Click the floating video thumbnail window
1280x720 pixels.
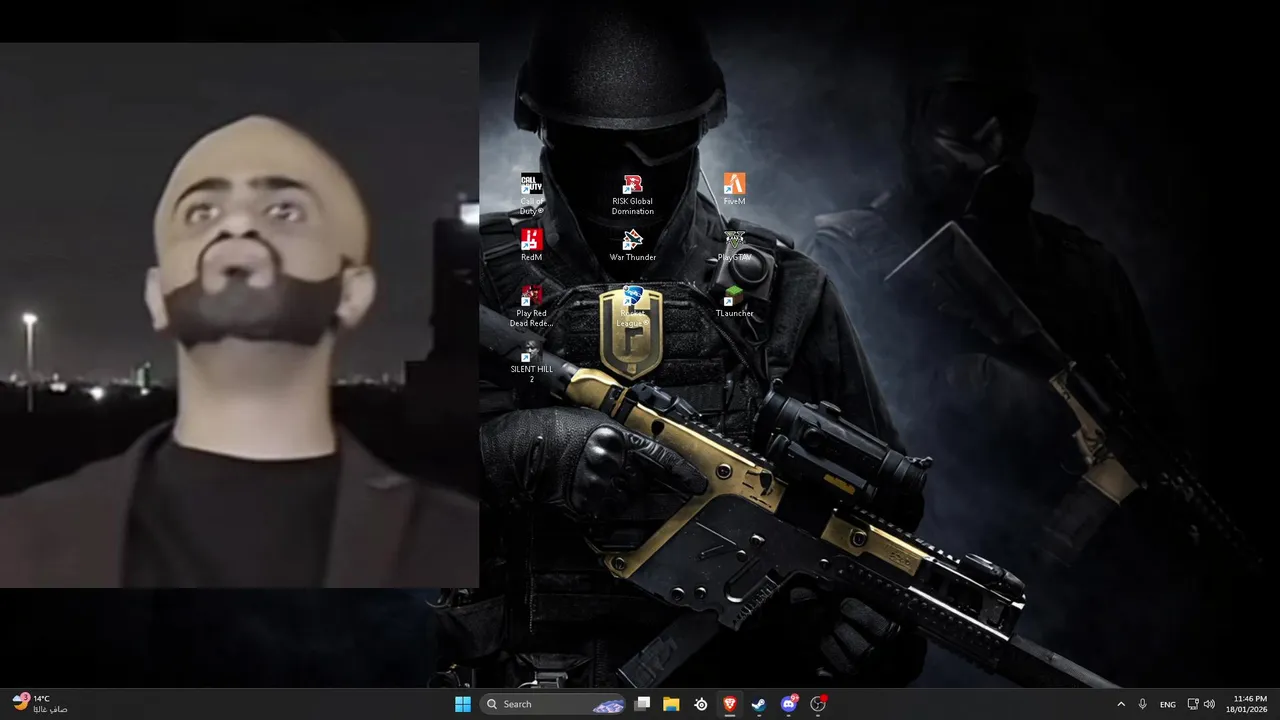(x=239, y=315)
